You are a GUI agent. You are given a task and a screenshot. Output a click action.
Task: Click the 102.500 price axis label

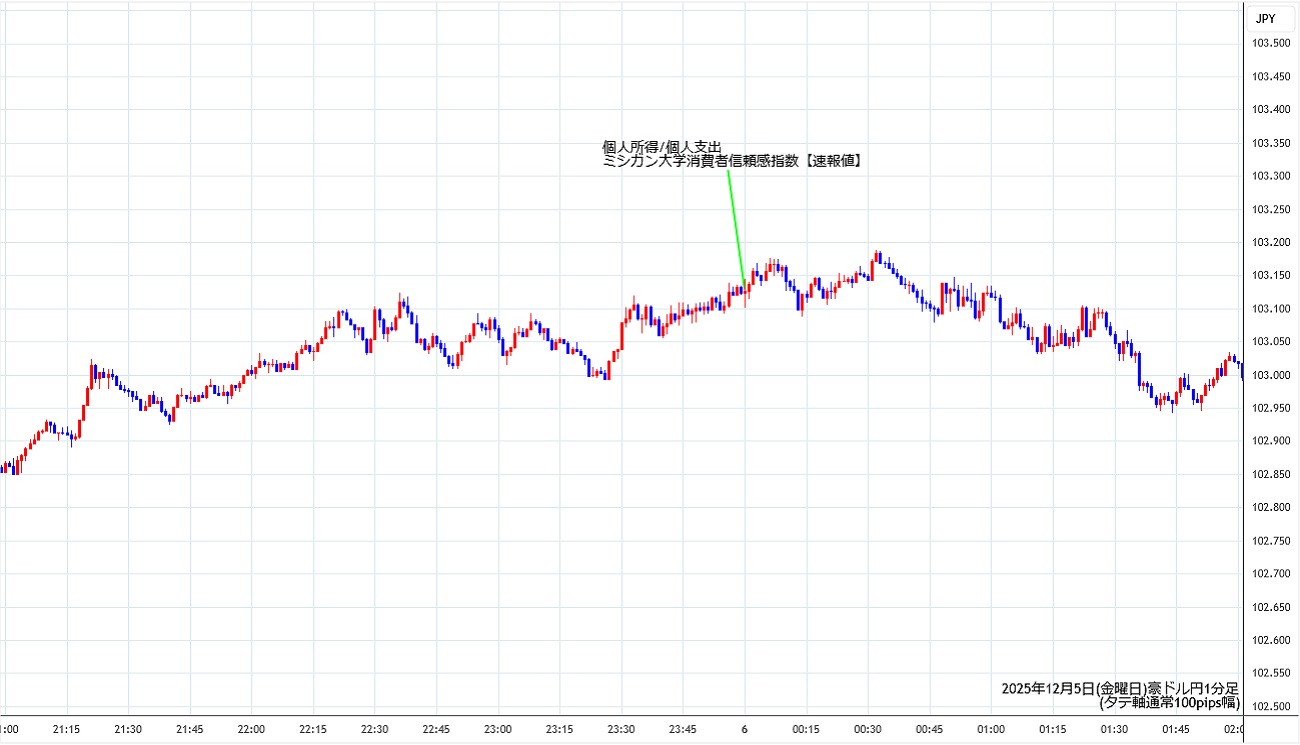1270,706
